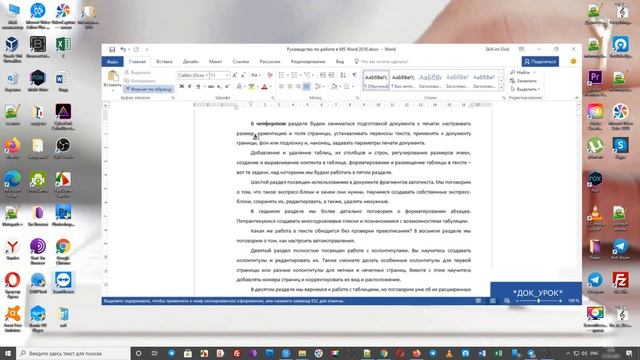The height and width of the screenshot is (360, 640).
Task: Click the Text Effects icon
Action: (240, 87)
